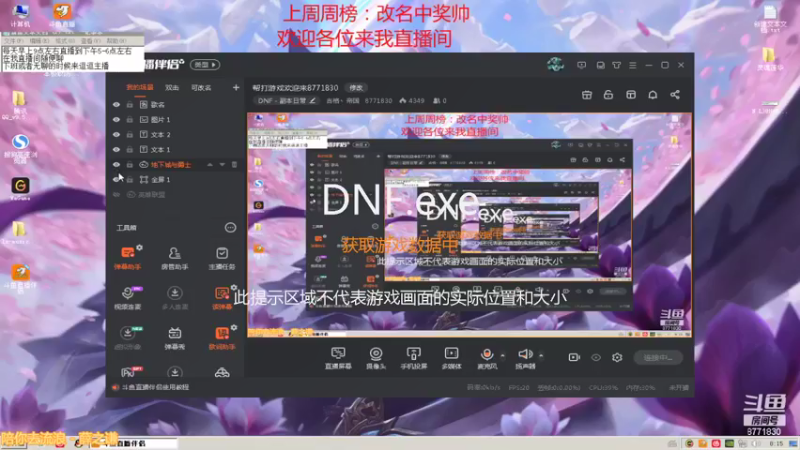Viewport: 800px width, 450px height.
Task: Open the 房管助手 tool
Action: 174,257
